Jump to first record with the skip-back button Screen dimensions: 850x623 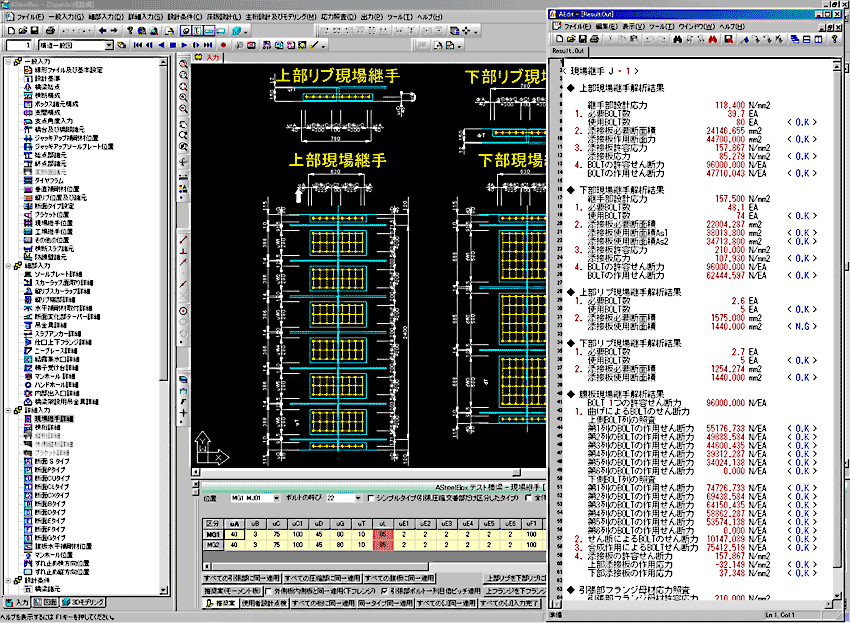(138, 45)
